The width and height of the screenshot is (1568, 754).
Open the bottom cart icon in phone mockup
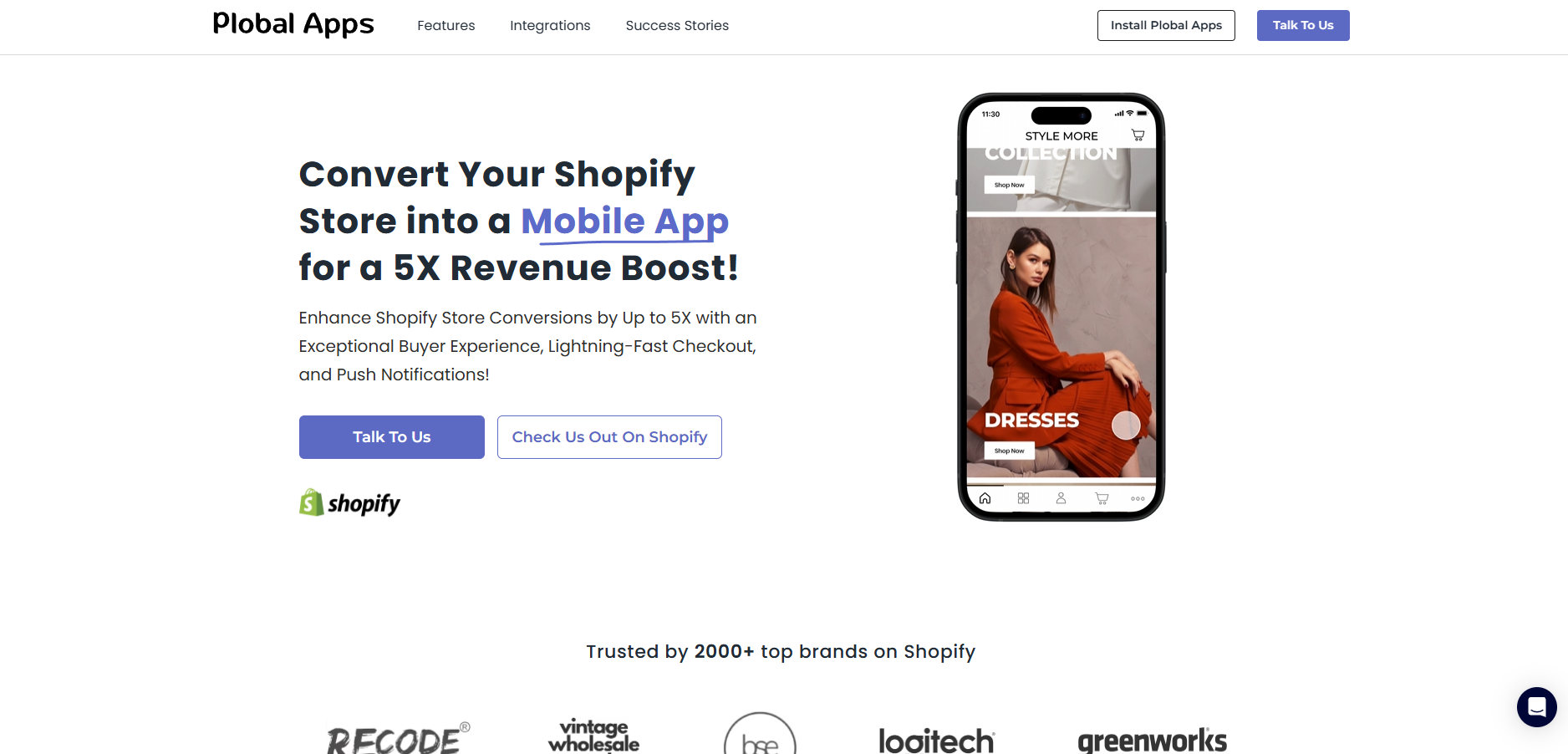[1102, 498]
